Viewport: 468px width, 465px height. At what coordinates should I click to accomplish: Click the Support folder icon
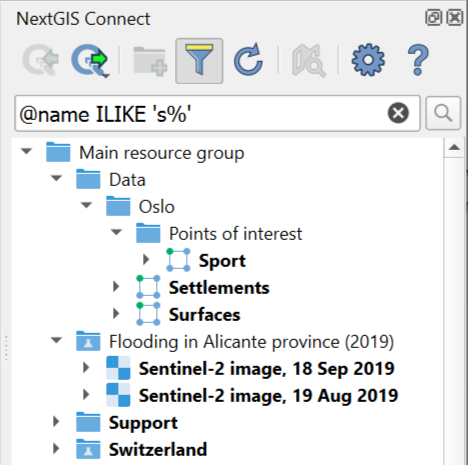click(x=88, y=422)
